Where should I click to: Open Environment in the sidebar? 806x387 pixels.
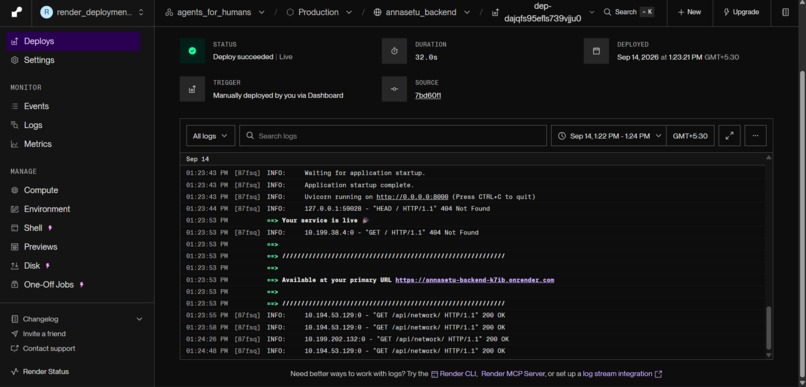tap(72, 209)
